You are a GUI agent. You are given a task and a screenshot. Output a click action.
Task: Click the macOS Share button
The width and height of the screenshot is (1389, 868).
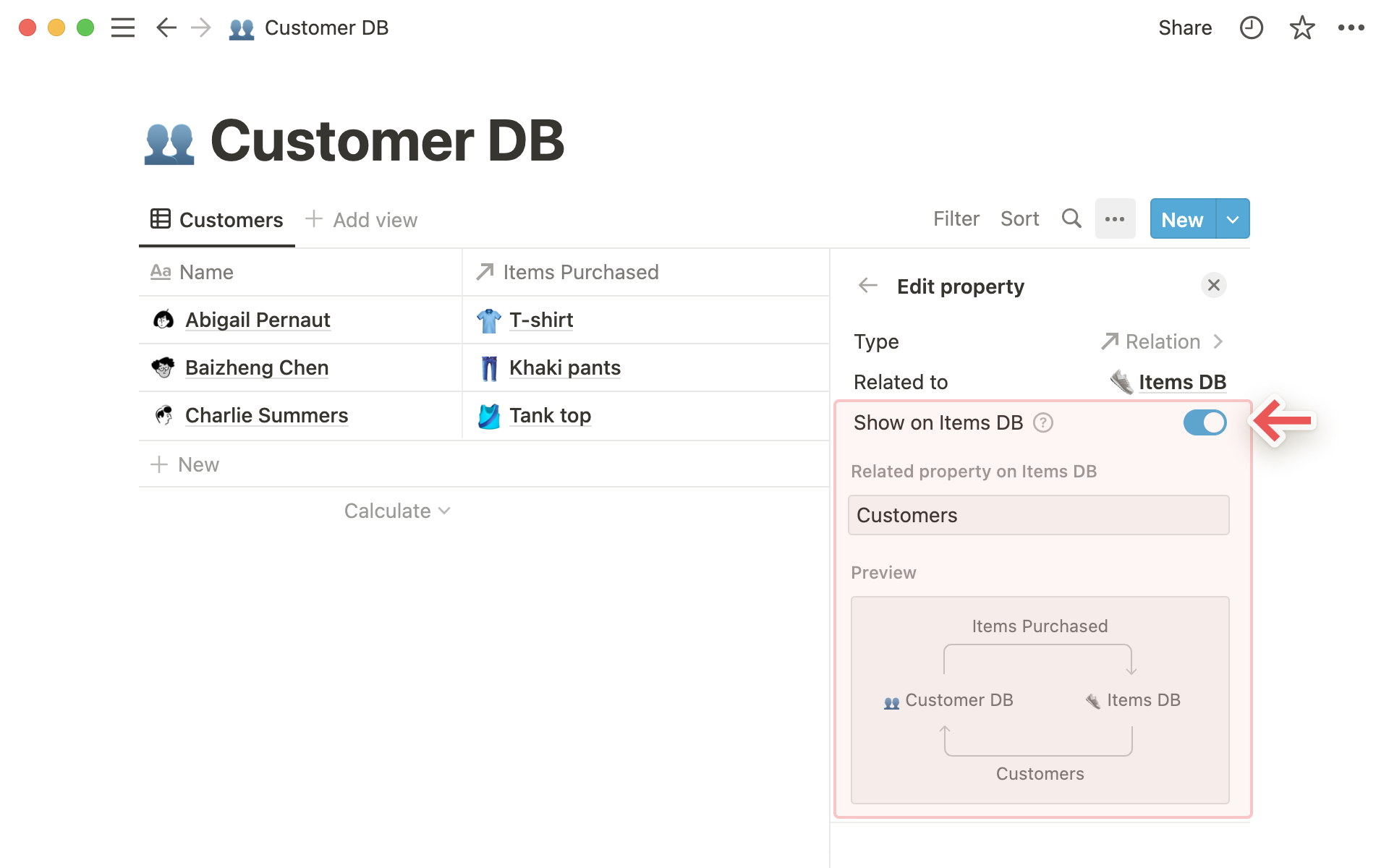point(1185,27)
